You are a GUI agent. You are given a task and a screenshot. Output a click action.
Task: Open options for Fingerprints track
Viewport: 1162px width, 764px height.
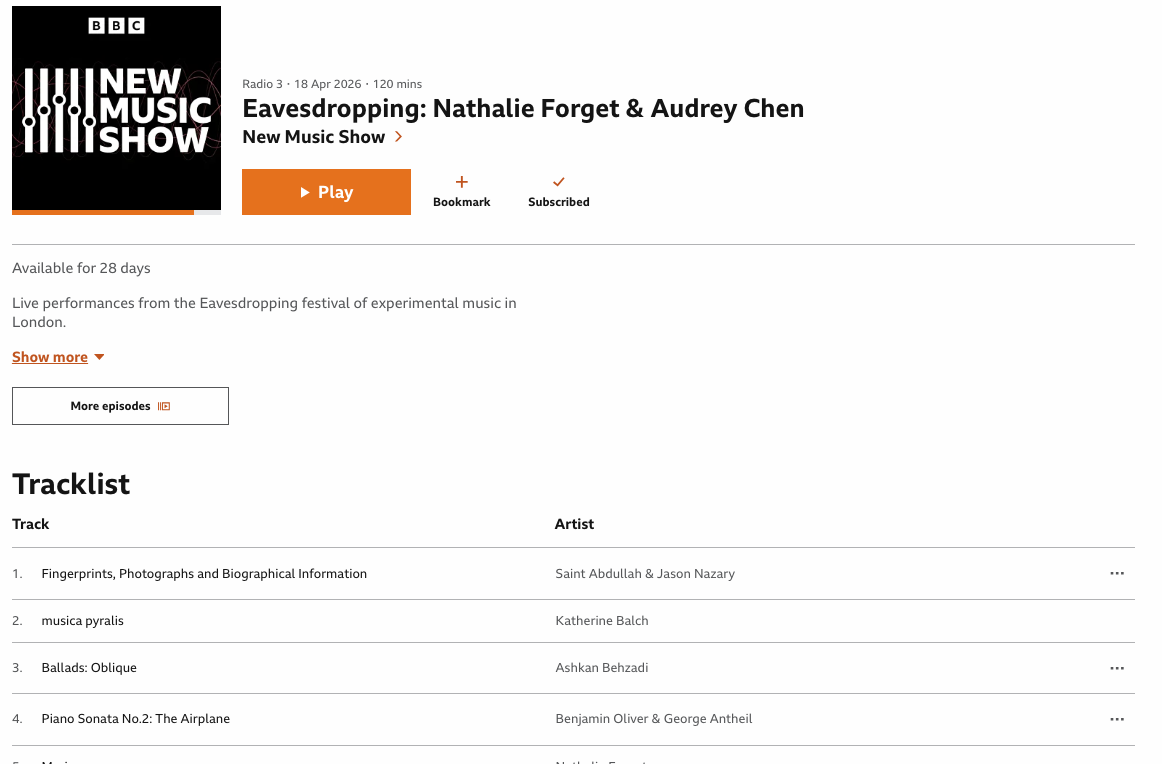[x=1117, y=574]
